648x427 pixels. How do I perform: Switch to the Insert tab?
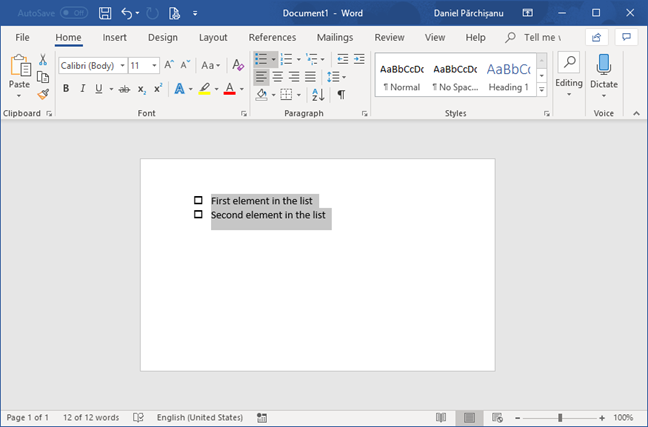114,38
